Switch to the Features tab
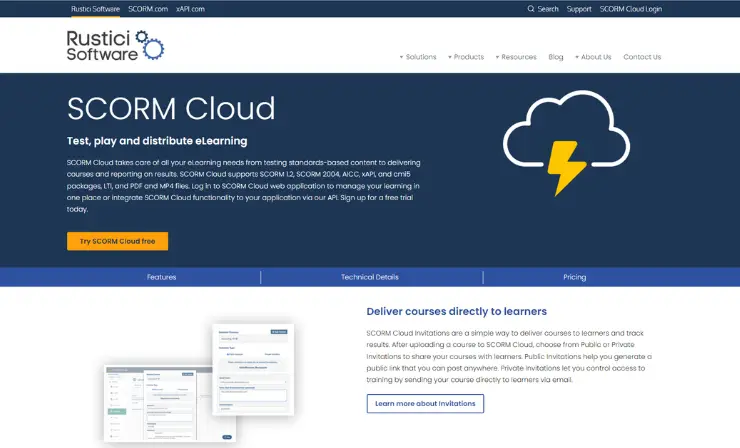Image resolution: width=740 pixels, height=448 pixels. tap(161, 277)
